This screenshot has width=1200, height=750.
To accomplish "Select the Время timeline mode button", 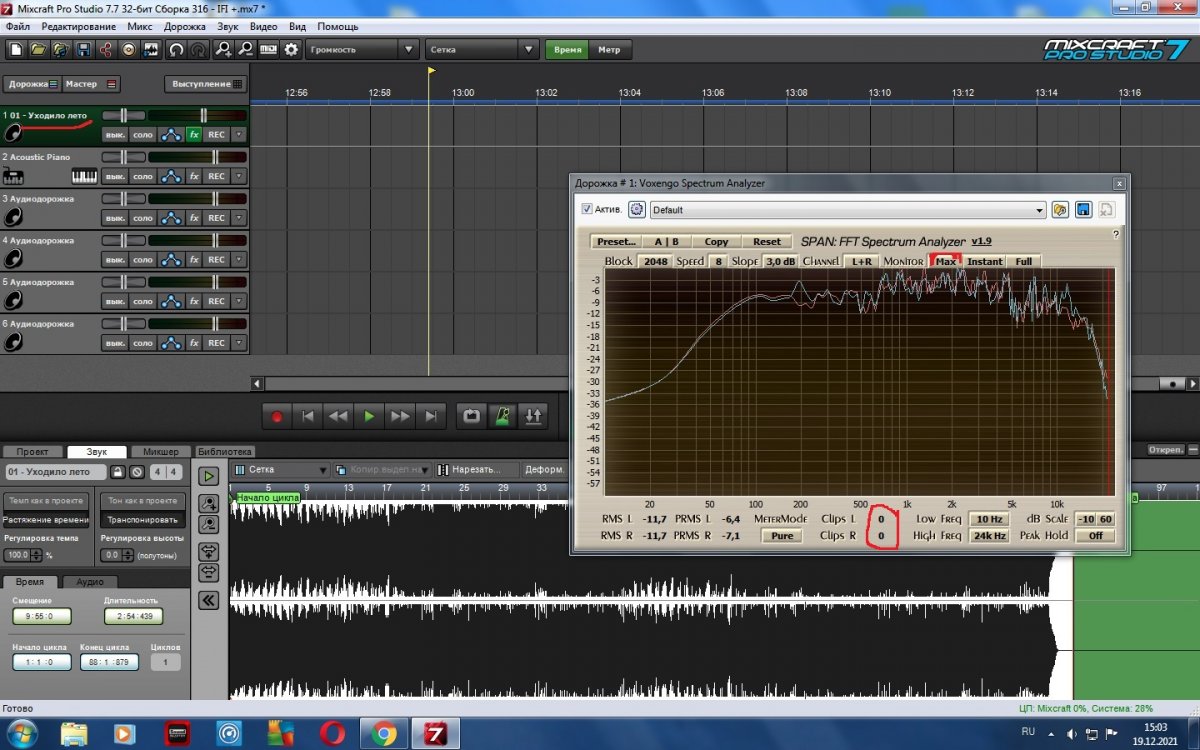I will 567,49.
